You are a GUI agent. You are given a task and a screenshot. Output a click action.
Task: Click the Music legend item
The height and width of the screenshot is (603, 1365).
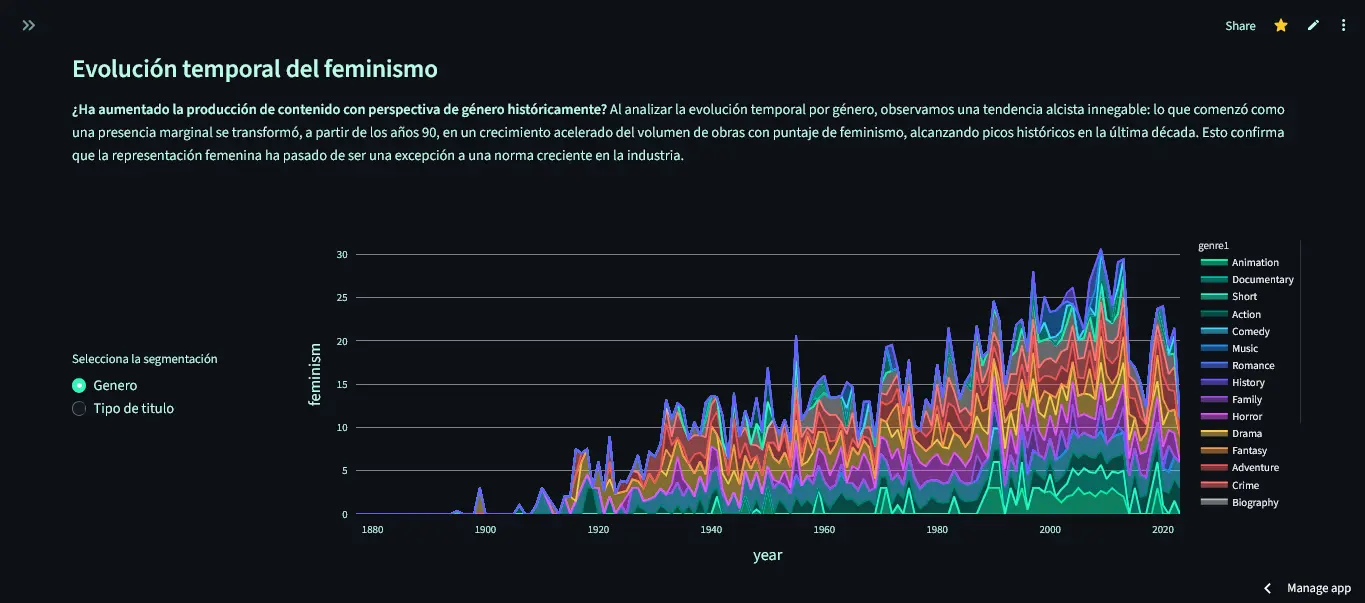click(1244, 348)
